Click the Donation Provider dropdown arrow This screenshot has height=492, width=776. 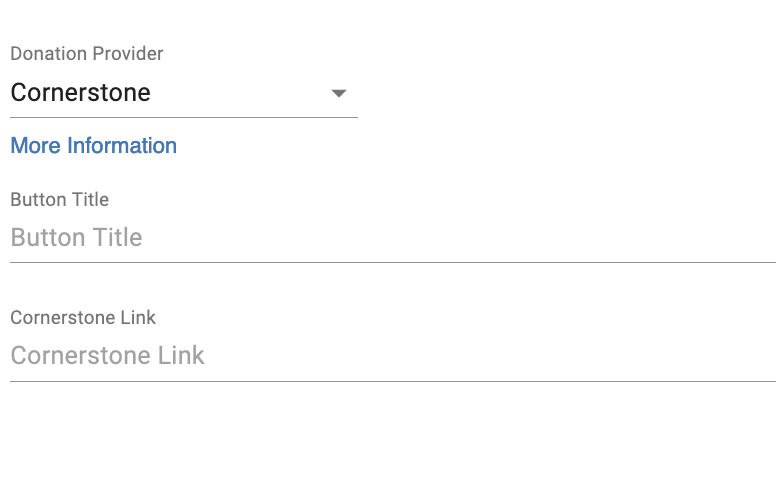point(338,94)
